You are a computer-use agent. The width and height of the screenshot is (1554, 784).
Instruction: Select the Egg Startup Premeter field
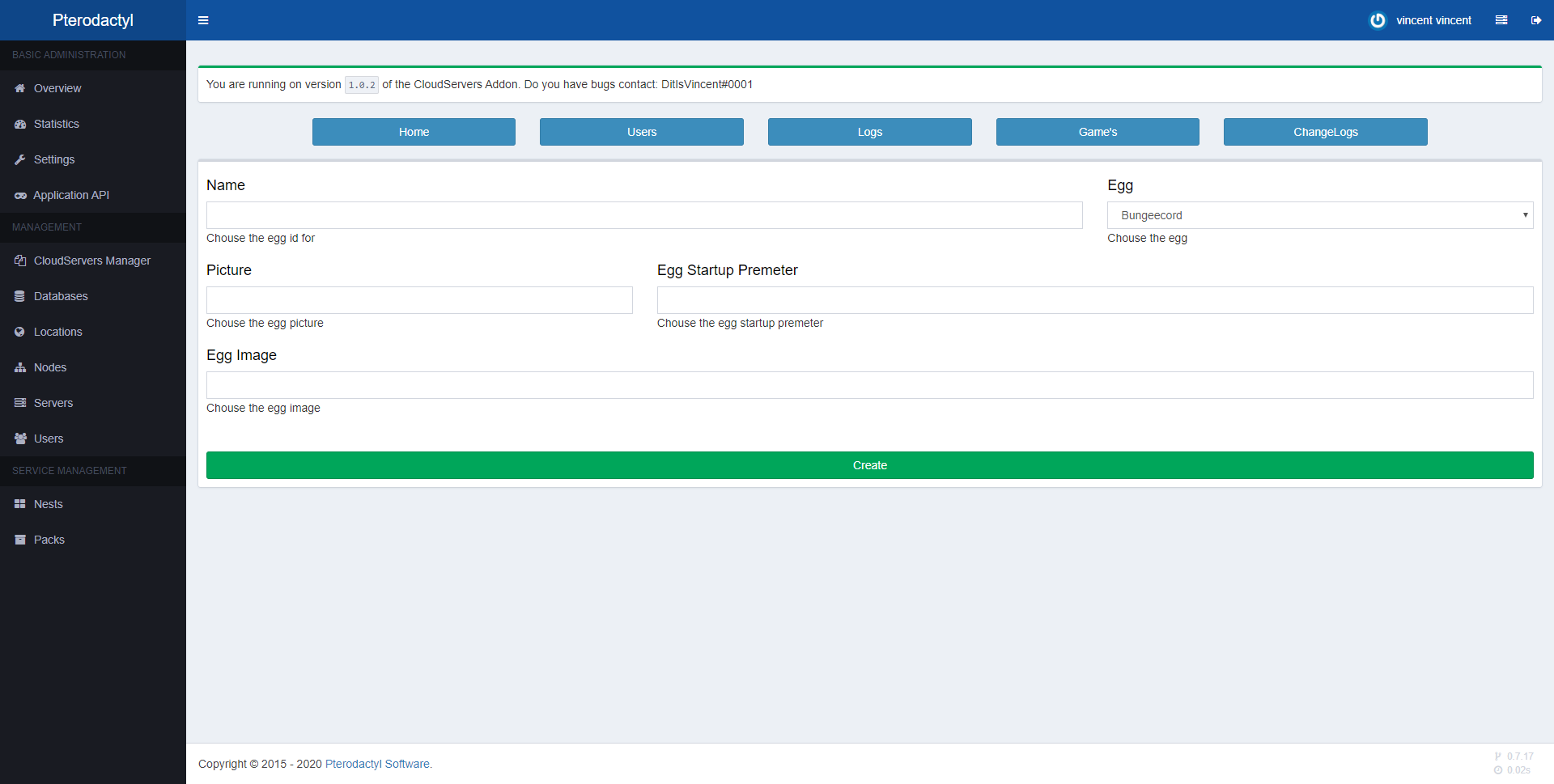point(1094,300)
